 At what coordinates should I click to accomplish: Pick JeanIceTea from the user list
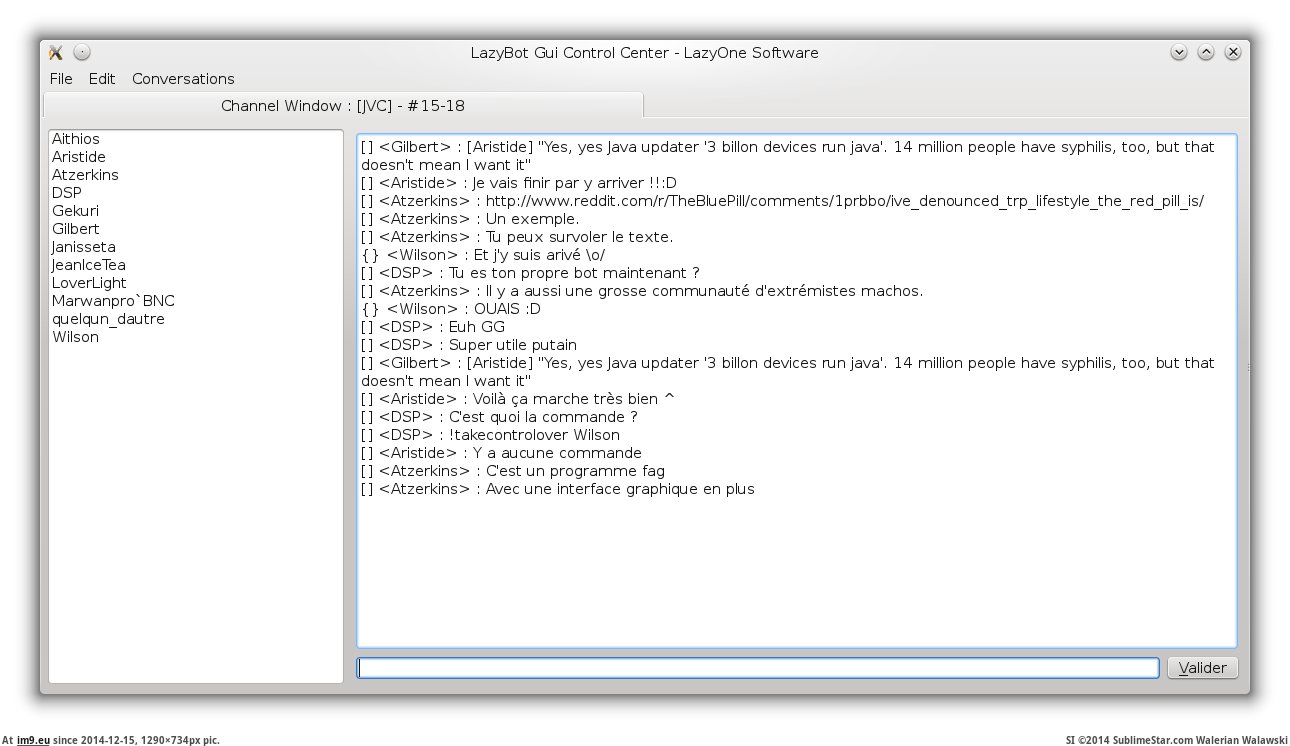[x=89, y=265]
